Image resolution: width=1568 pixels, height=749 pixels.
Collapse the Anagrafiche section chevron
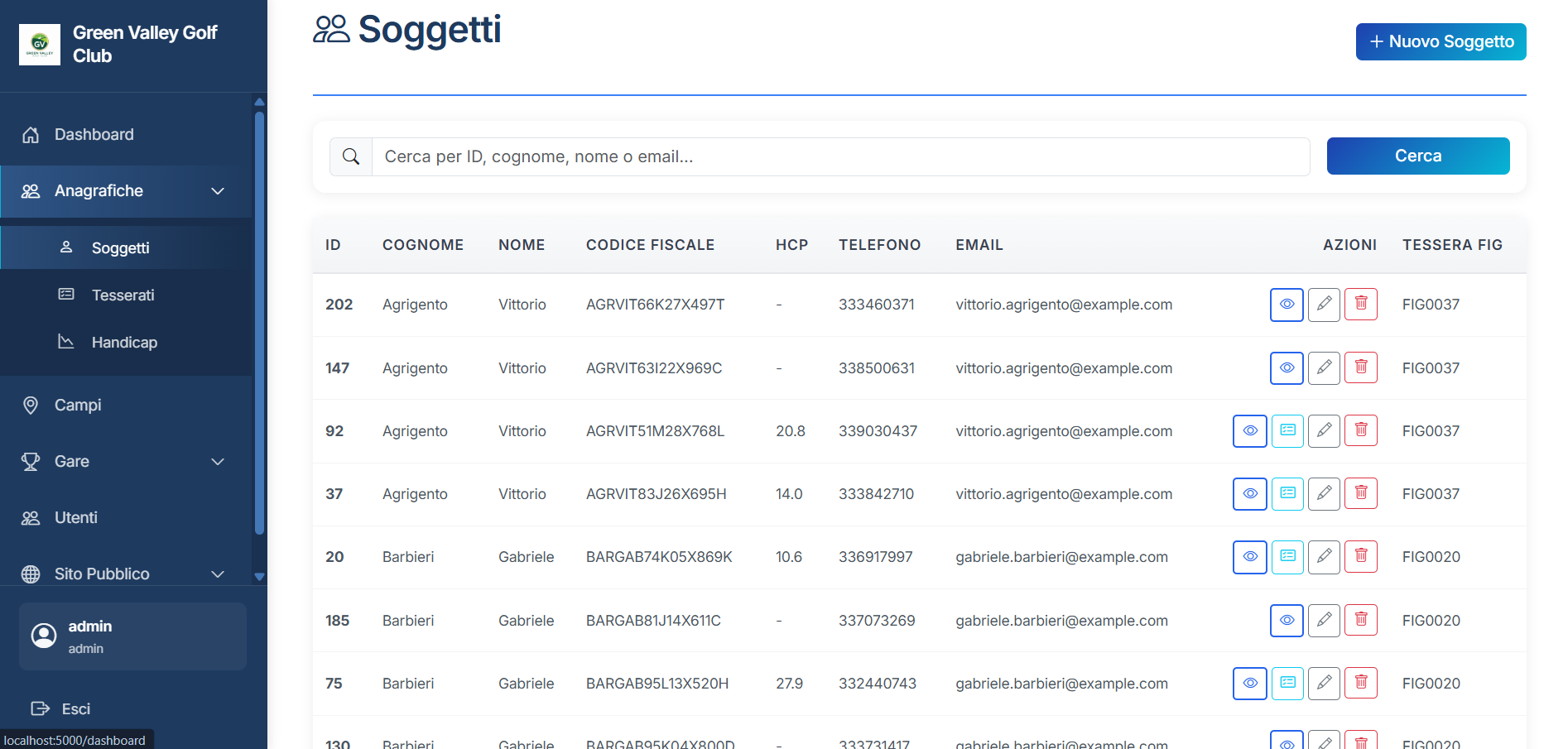pos(217,190)
